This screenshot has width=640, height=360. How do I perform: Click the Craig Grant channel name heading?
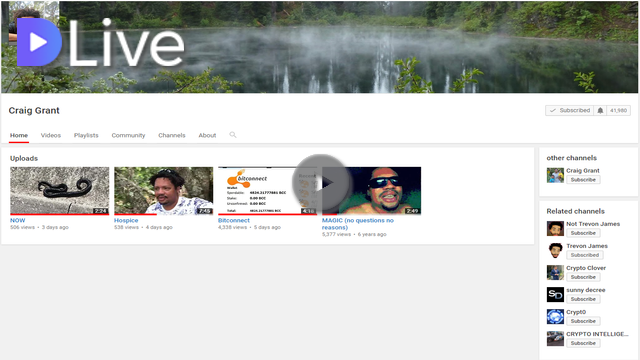click(34, 111)
